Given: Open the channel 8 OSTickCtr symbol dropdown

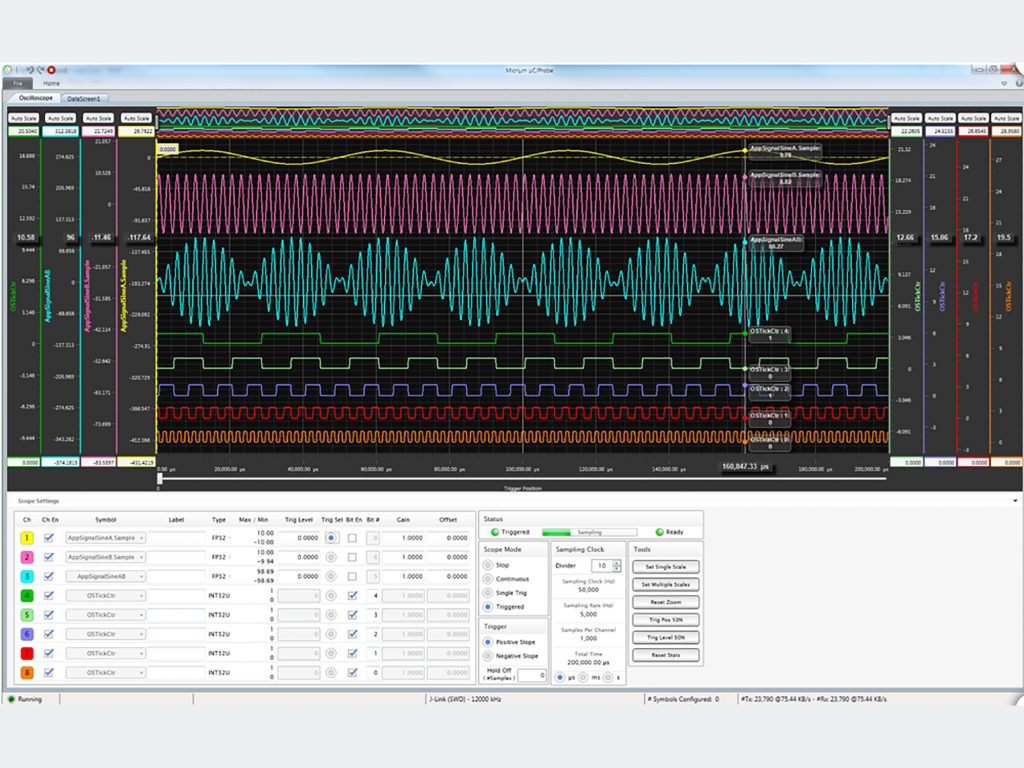Looking at the screenshot, I should [105, 672].
